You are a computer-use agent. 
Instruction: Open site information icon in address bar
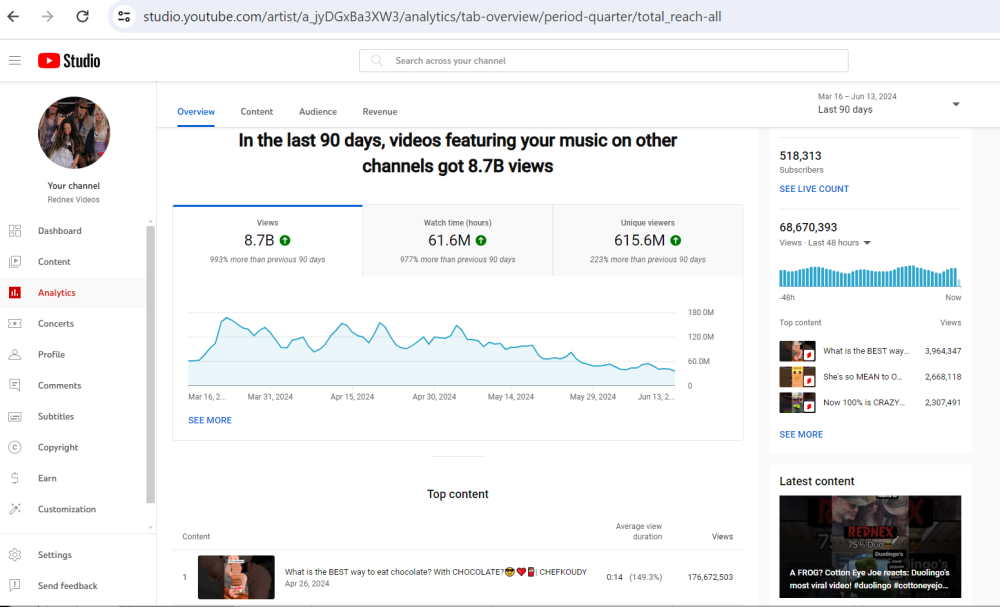click(x=124, y=17)
